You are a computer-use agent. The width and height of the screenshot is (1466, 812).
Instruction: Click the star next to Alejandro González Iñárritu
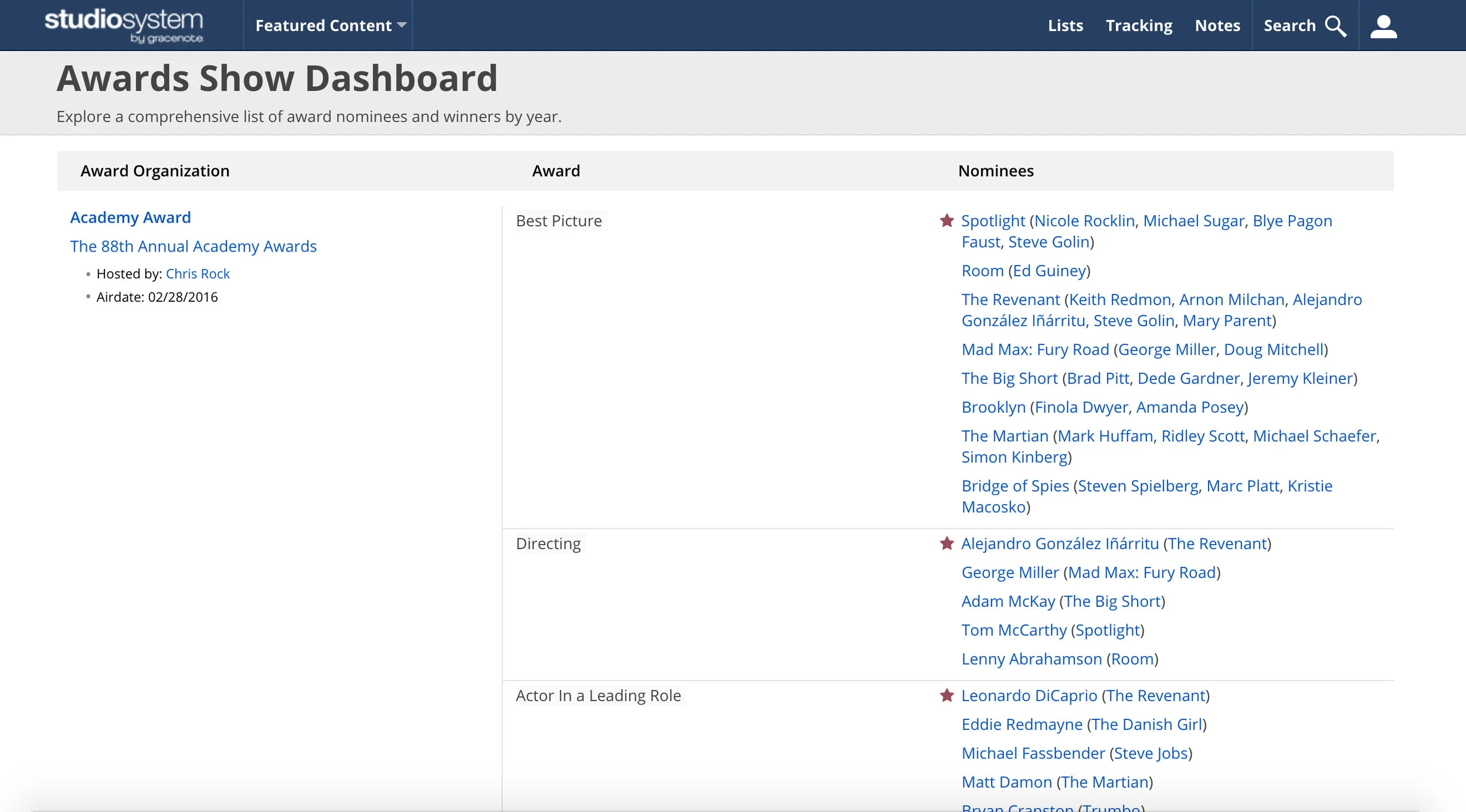click(x=946, y=543)
